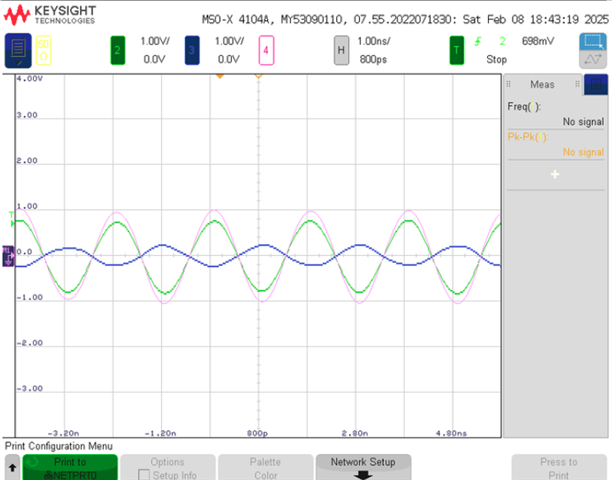Image resolution: width=612 pixels, height=480 pixels.
Task: Select the solid orange trigger time marker
Action: point(220,76)
